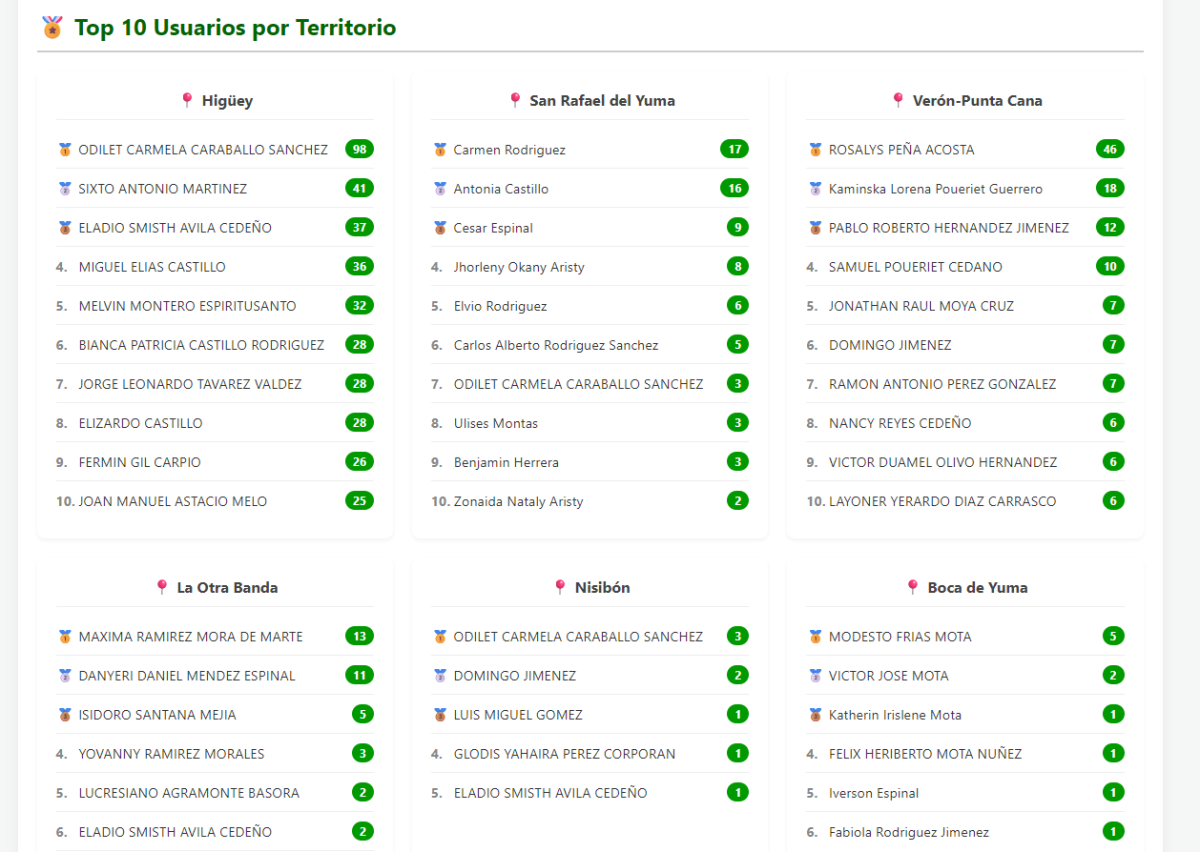Click the pin icon next to Verón-Punta Cana
1200x852 pixels.
(898, 100)
